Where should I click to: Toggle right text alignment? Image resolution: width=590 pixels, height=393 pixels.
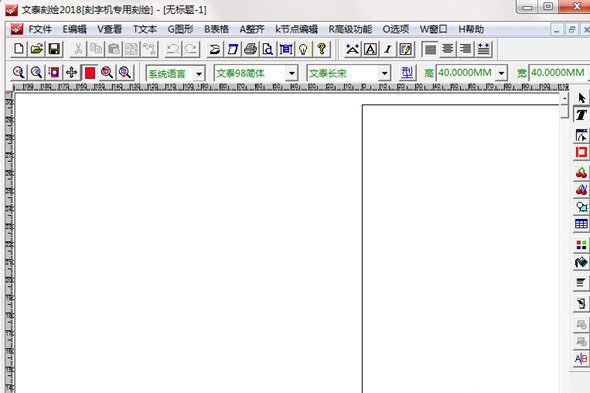pos(465,49)
